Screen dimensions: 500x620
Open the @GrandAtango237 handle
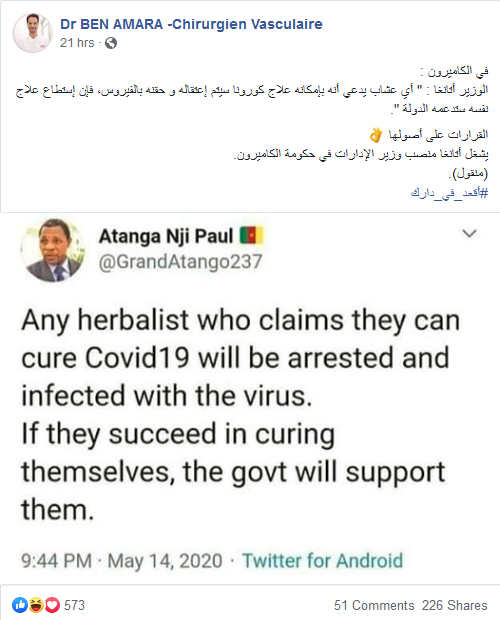tap(180, 262)
